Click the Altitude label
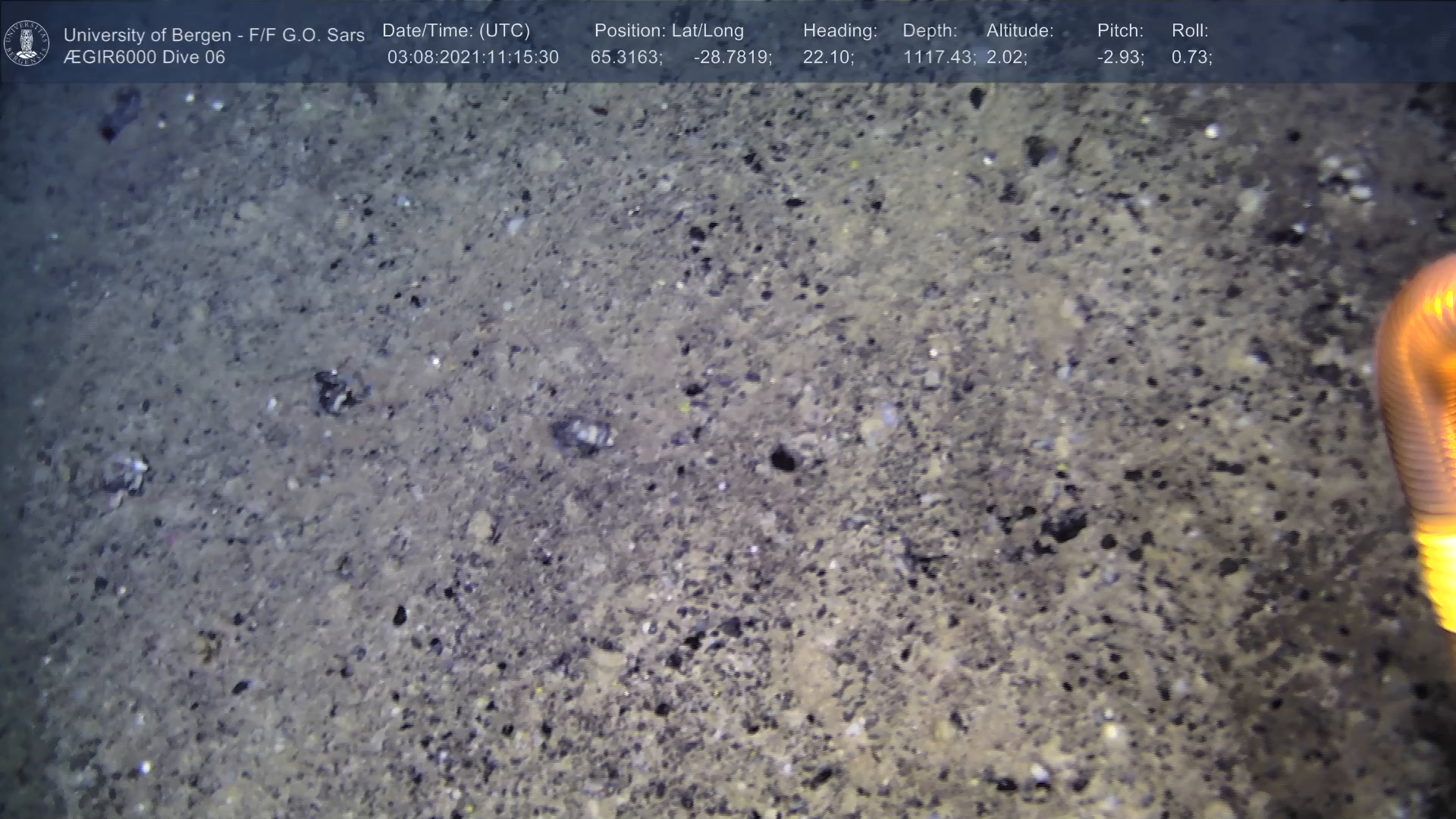Screen dimensions: 1456x819 1019,31
